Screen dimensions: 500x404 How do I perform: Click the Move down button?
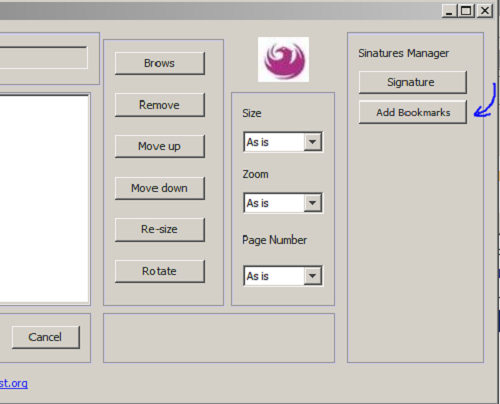coord(160,188)
